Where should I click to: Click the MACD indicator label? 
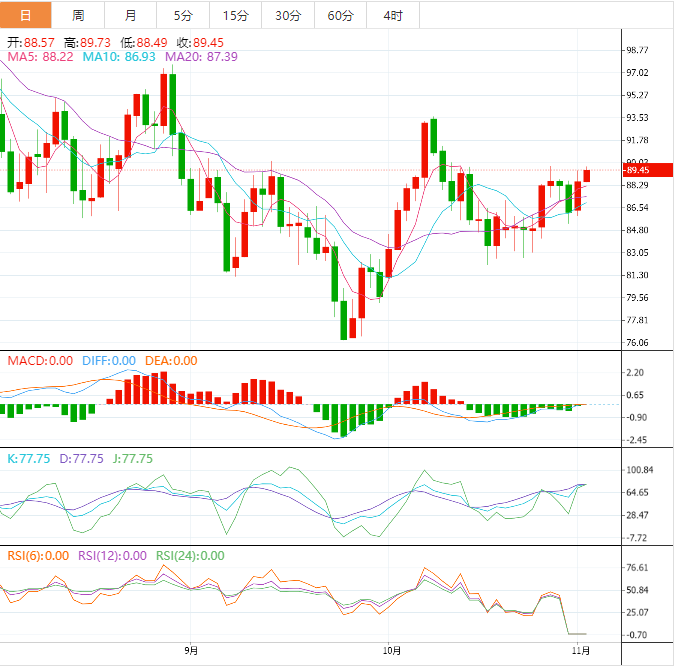(40, 361)
